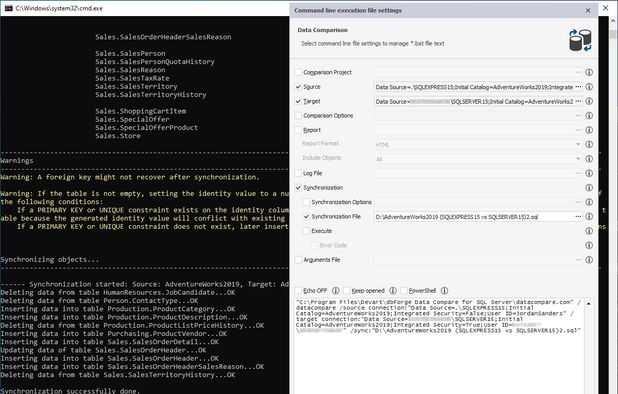Click info icon beside Log File
Viewport: 618px width, 394px height.
[589, 173]
